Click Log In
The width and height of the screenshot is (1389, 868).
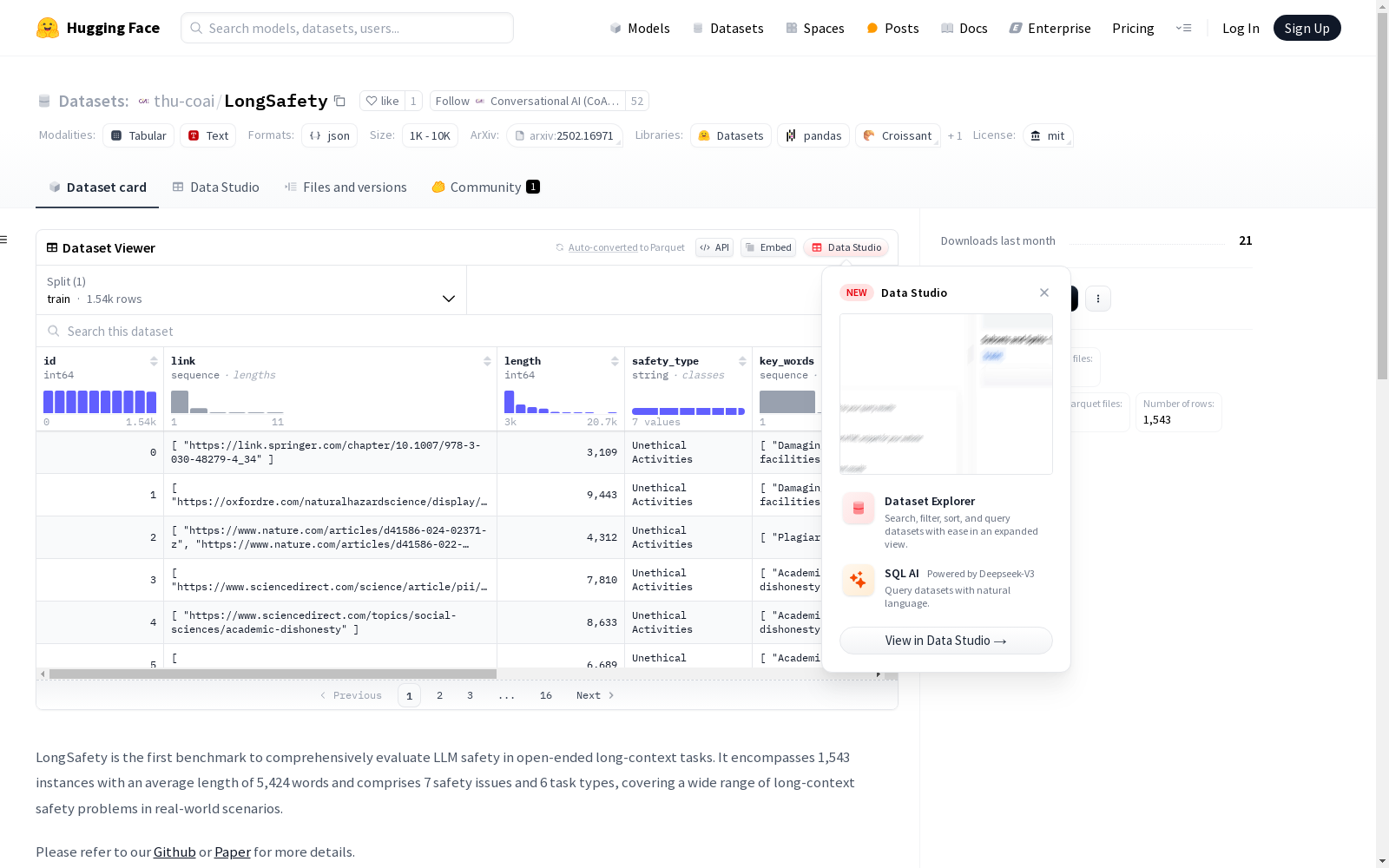[x=1241, y=28]
